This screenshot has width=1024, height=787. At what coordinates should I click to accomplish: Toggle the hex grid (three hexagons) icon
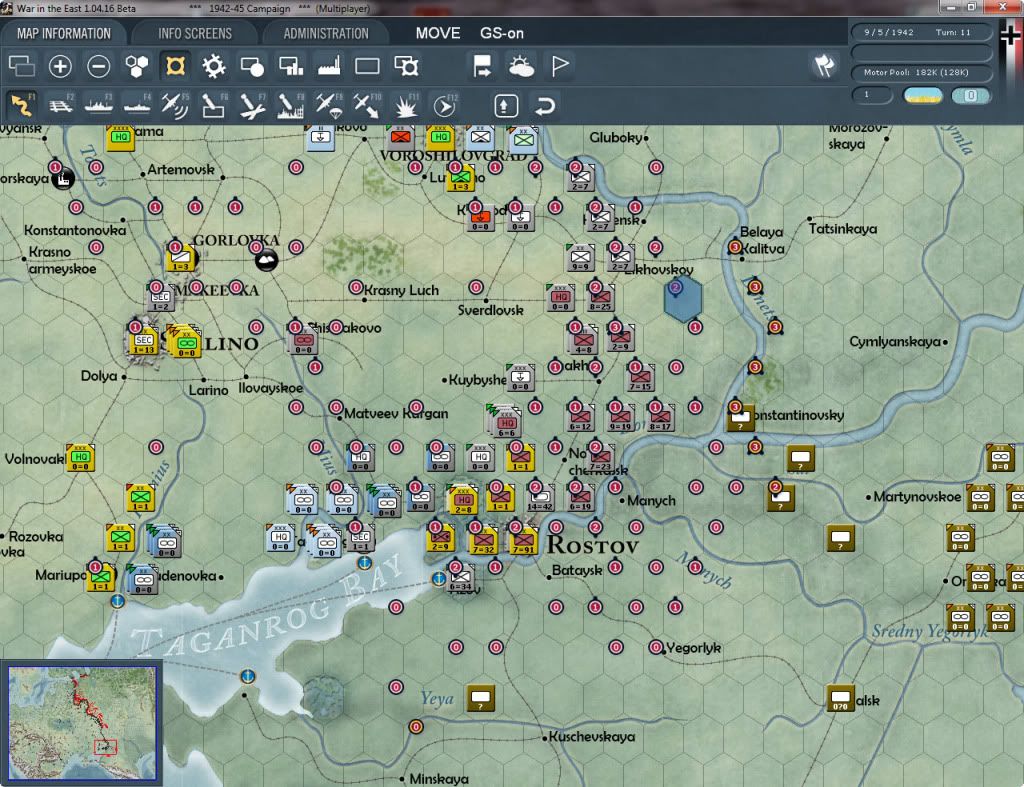pos(137,66)
